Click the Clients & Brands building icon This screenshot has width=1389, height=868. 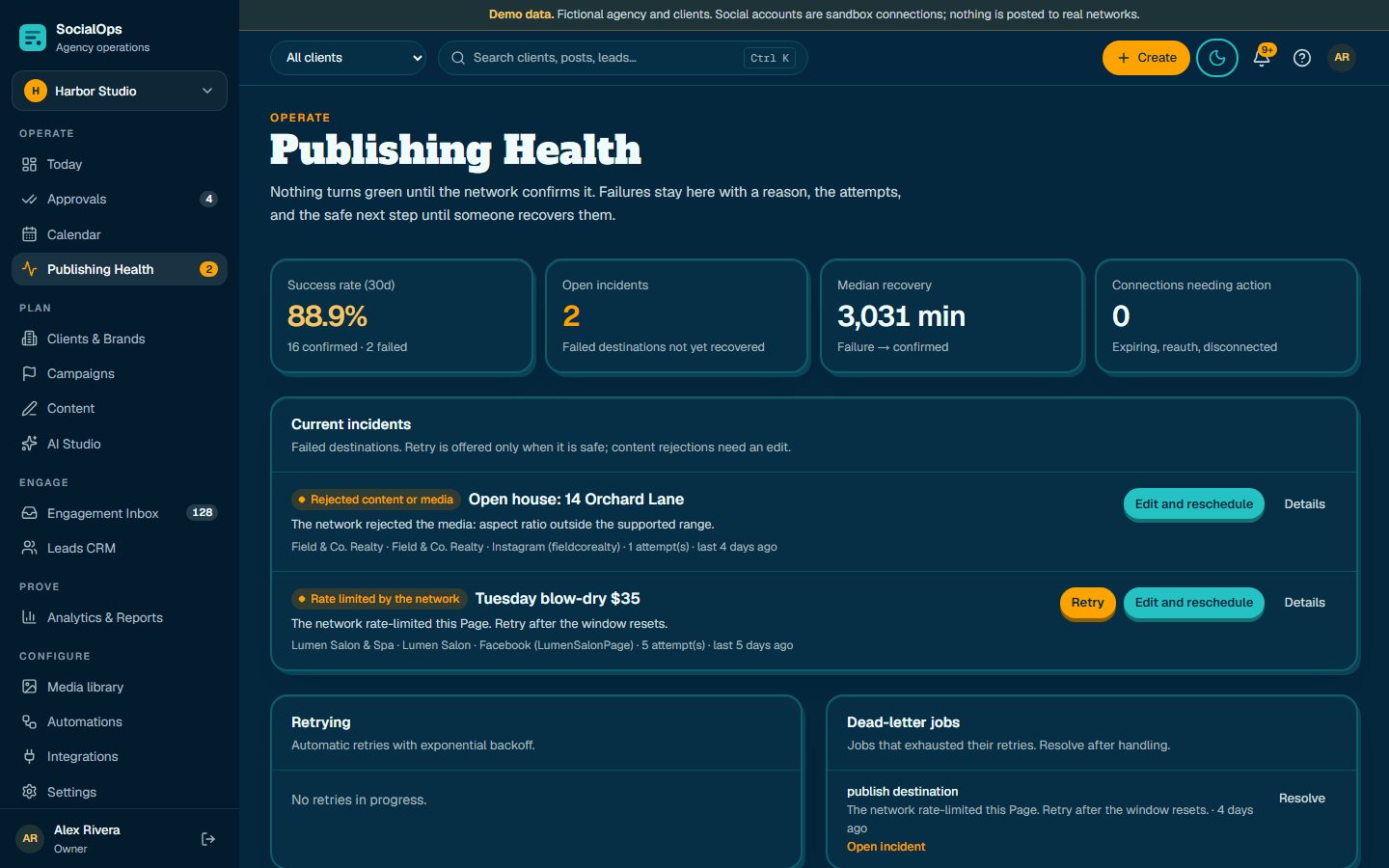[29, 339]
